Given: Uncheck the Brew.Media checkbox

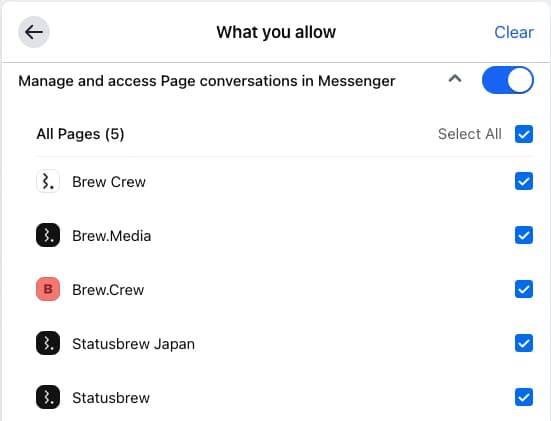Looking at the screenshot, I should point(524,235).
